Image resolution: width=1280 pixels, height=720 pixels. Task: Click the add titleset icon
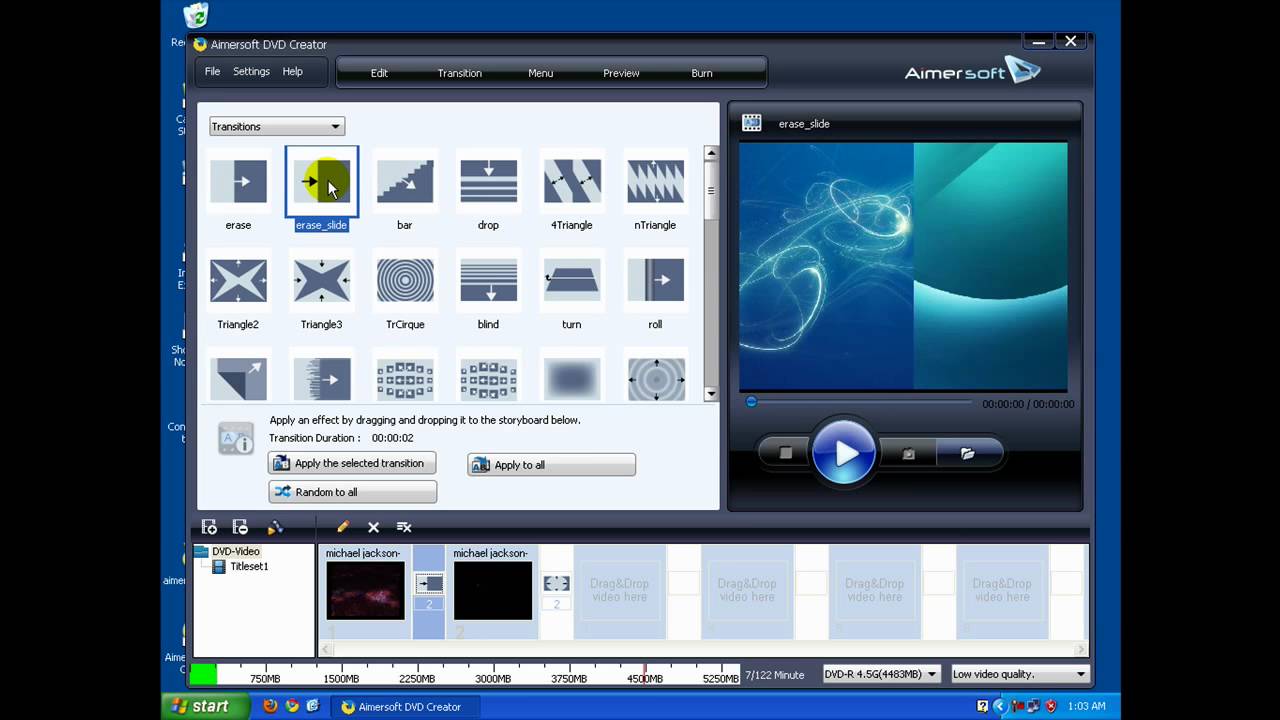coord(209,527)
